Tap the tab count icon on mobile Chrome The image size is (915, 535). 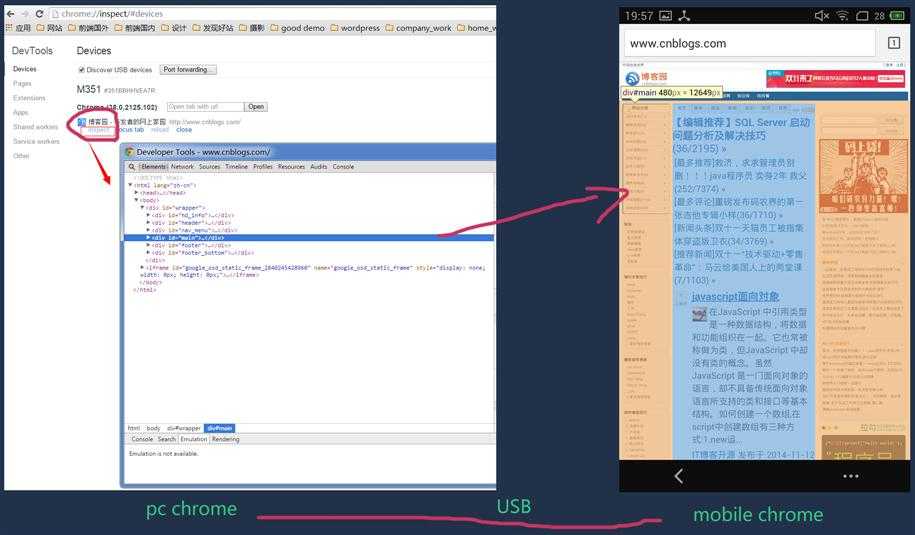[x=893, y=43]
